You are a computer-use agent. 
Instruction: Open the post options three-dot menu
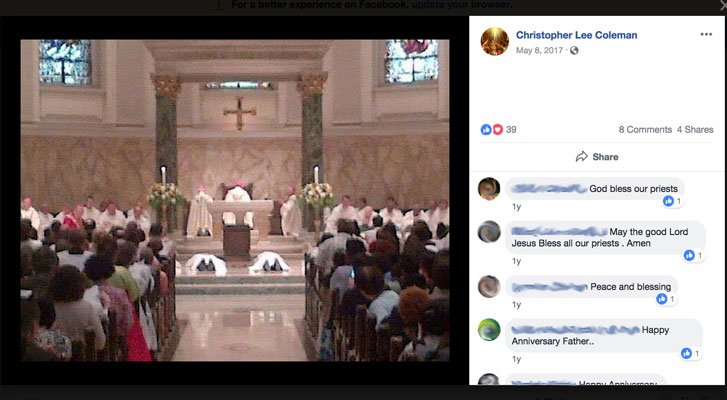tap(705, 34)
